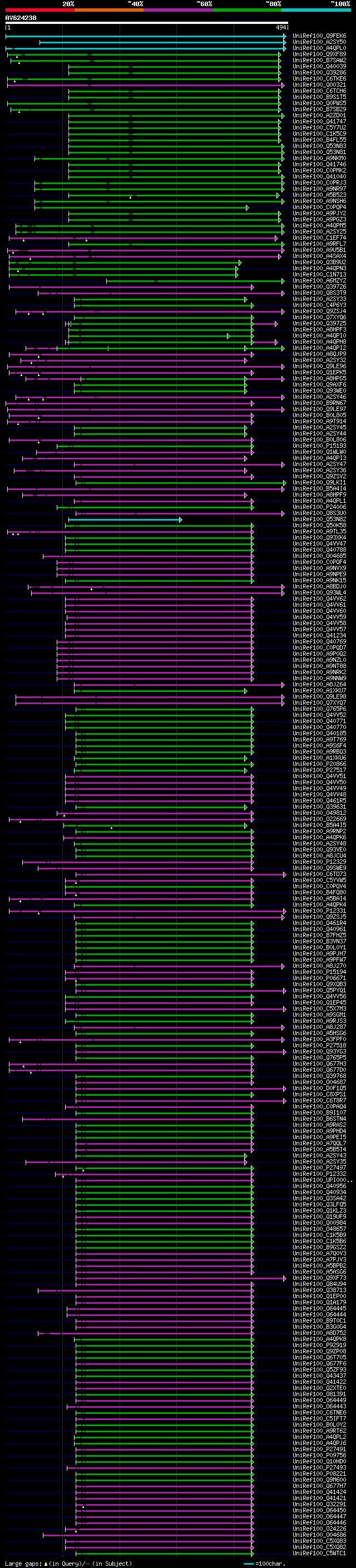Screen dimensions: 356x1568
Task: Select the label UniRef100_C0PRJ3
Action: click(x=319, y=182)
